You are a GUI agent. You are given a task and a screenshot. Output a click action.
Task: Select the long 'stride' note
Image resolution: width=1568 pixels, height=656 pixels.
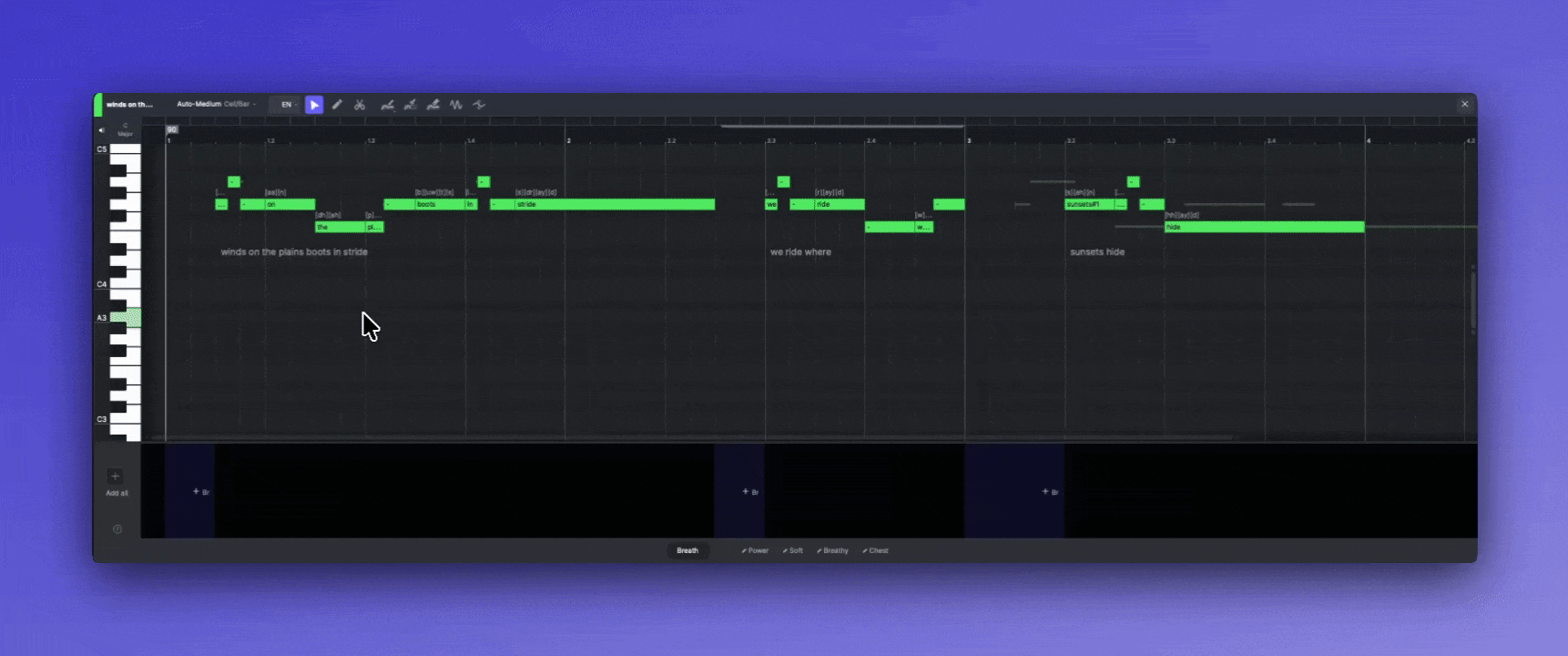coord(602,205)
